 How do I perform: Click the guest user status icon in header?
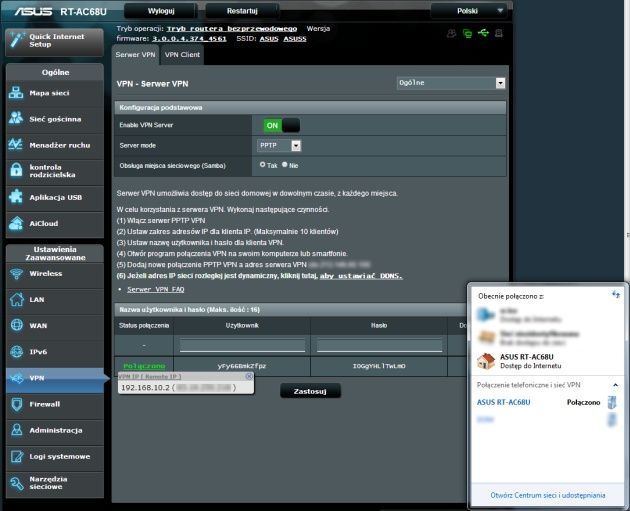coord(451,33)
